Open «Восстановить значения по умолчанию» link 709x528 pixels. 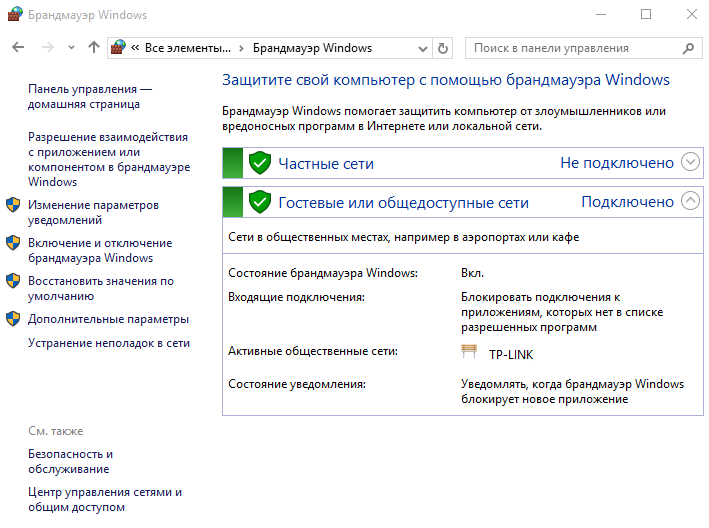pos(101,288)
